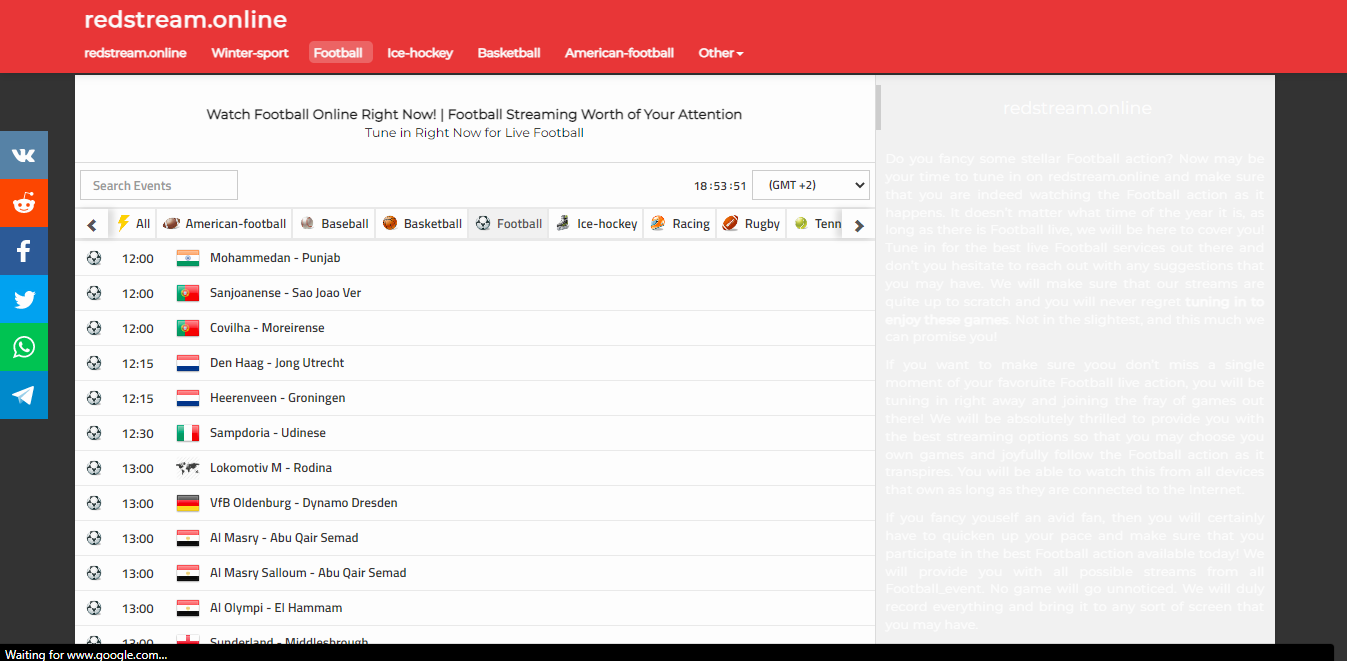1347x661 pixels.
Task: Open Ice-hockey in top navigation
Action: click(x=420, y=53)
